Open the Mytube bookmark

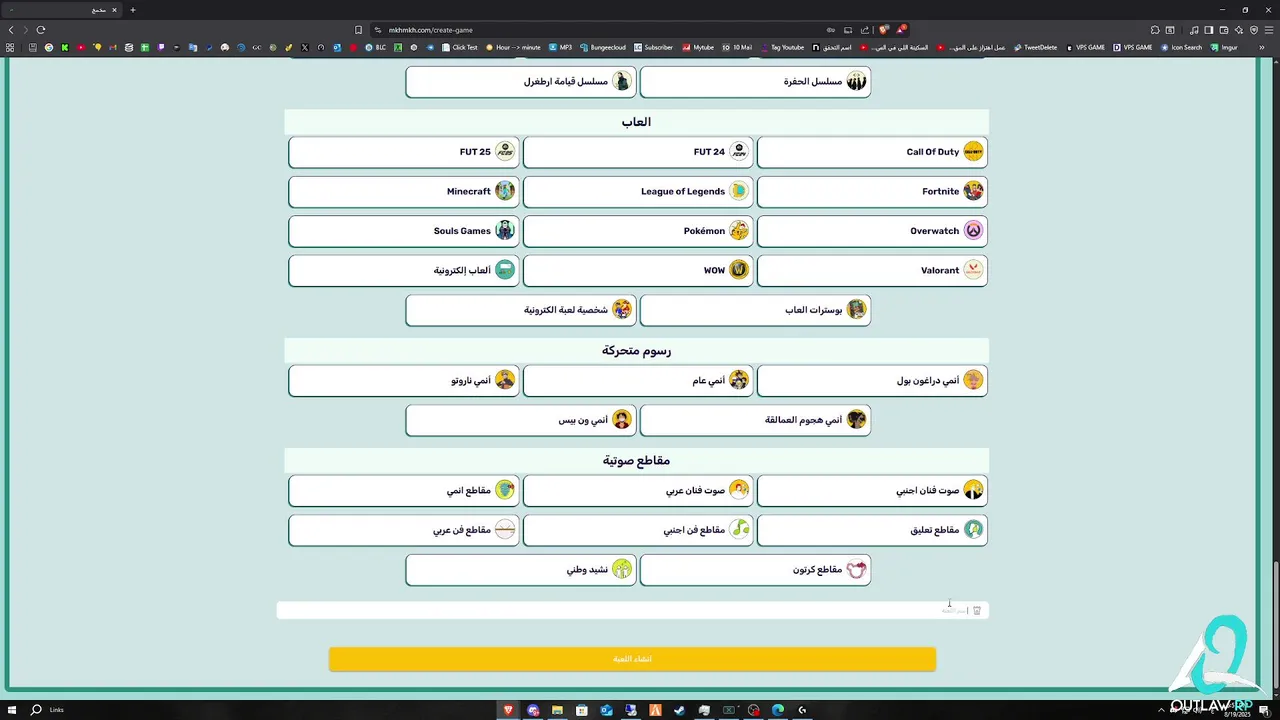pyautogui.click(x=698, y=47)
